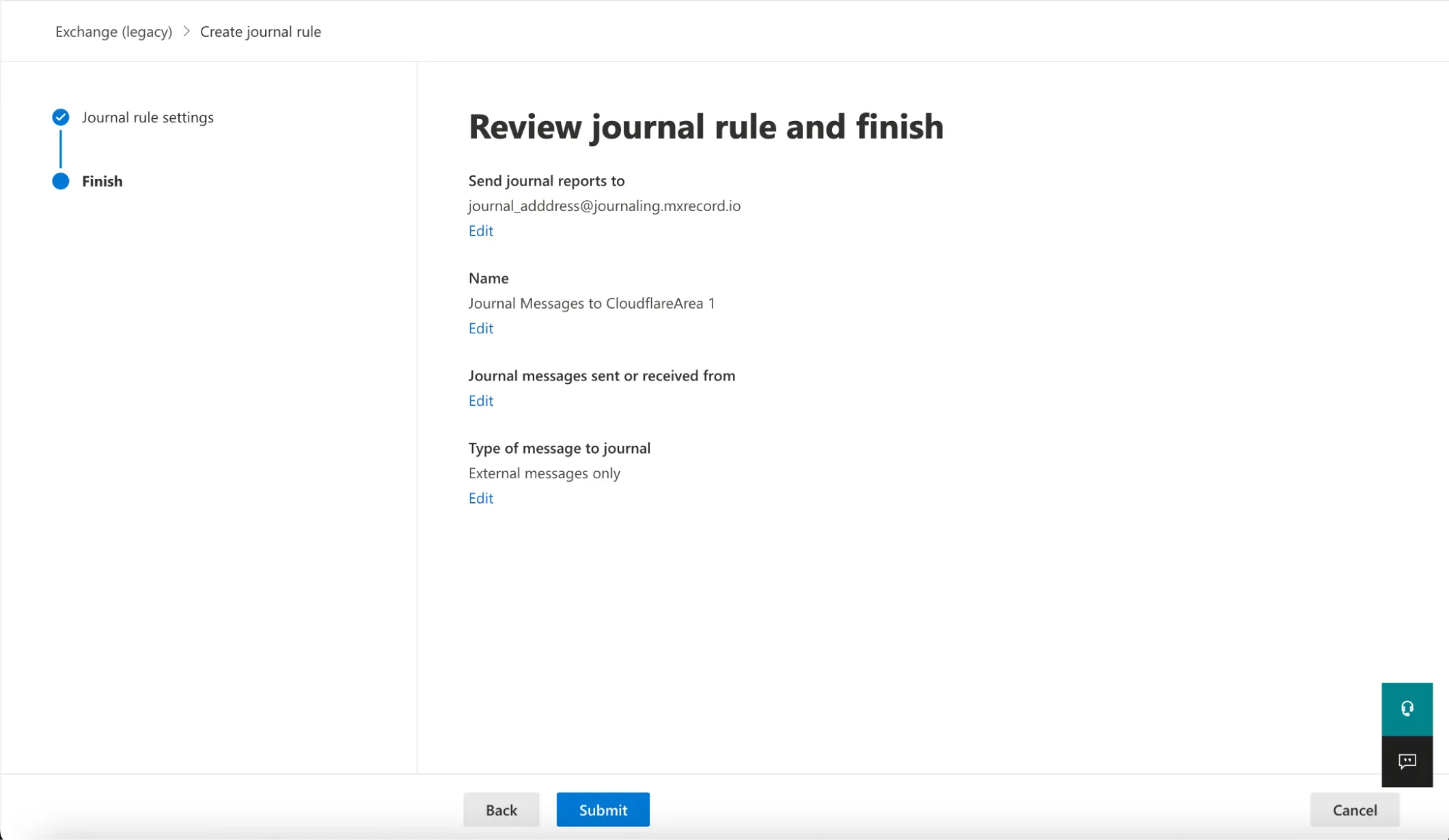Edit journal messages sent or received from
This screenshot has height=840, width=1449.
[x=480, y=400]
